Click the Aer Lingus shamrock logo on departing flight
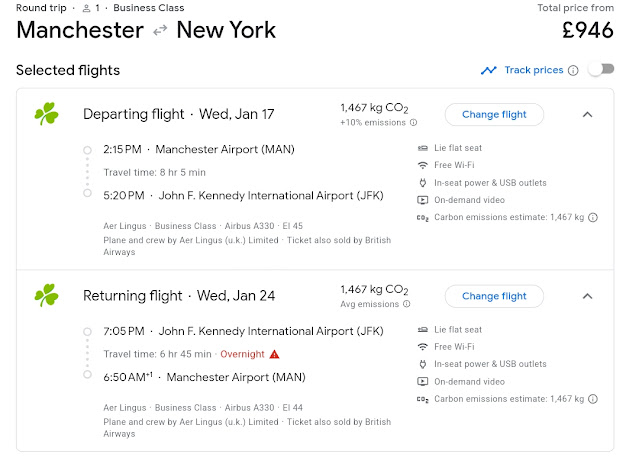639x464 pixels. (46, 113)
